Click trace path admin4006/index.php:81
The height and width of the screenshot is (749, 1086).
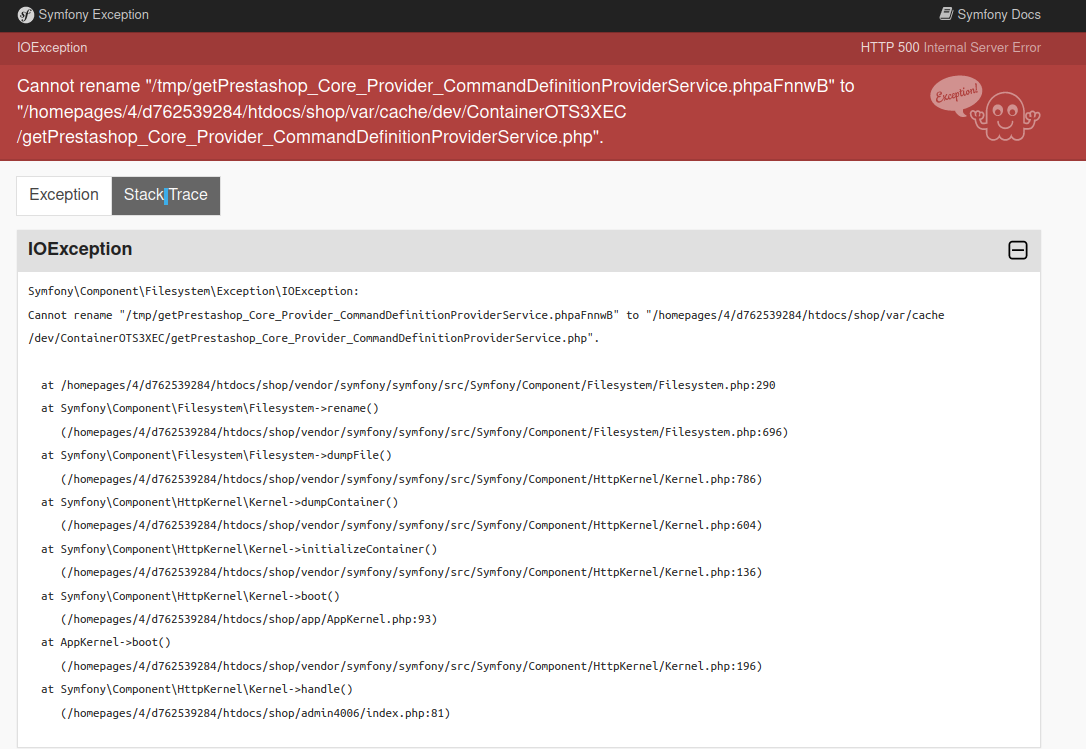pos(255,714)
